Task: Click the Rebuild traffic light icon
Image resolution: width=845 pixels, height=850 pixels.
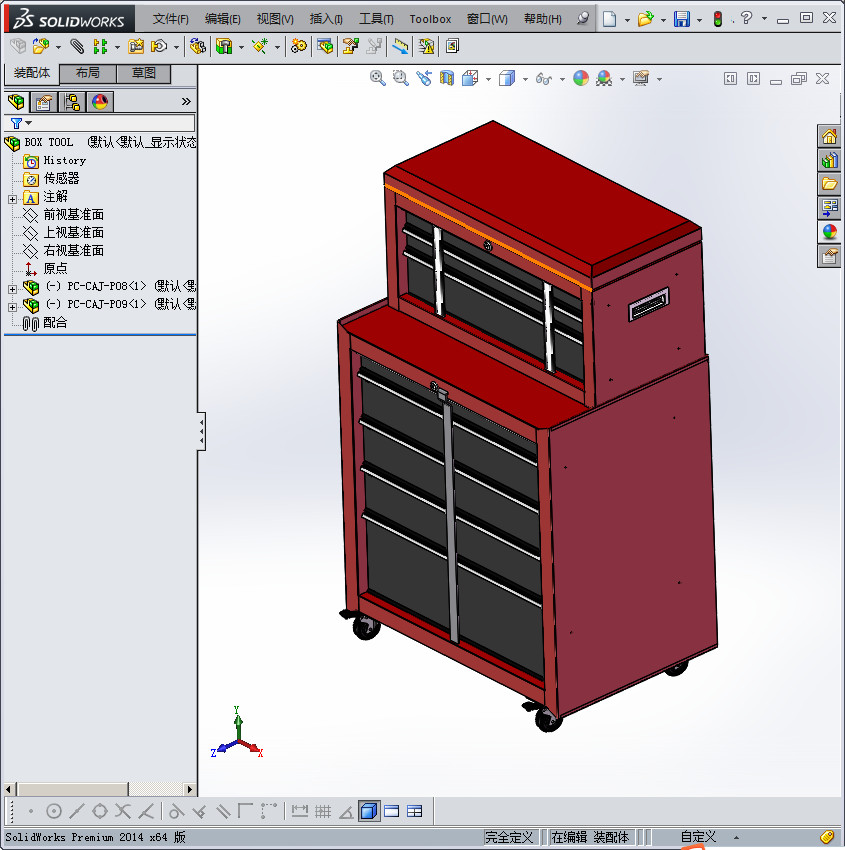Action: pos(718,19)
